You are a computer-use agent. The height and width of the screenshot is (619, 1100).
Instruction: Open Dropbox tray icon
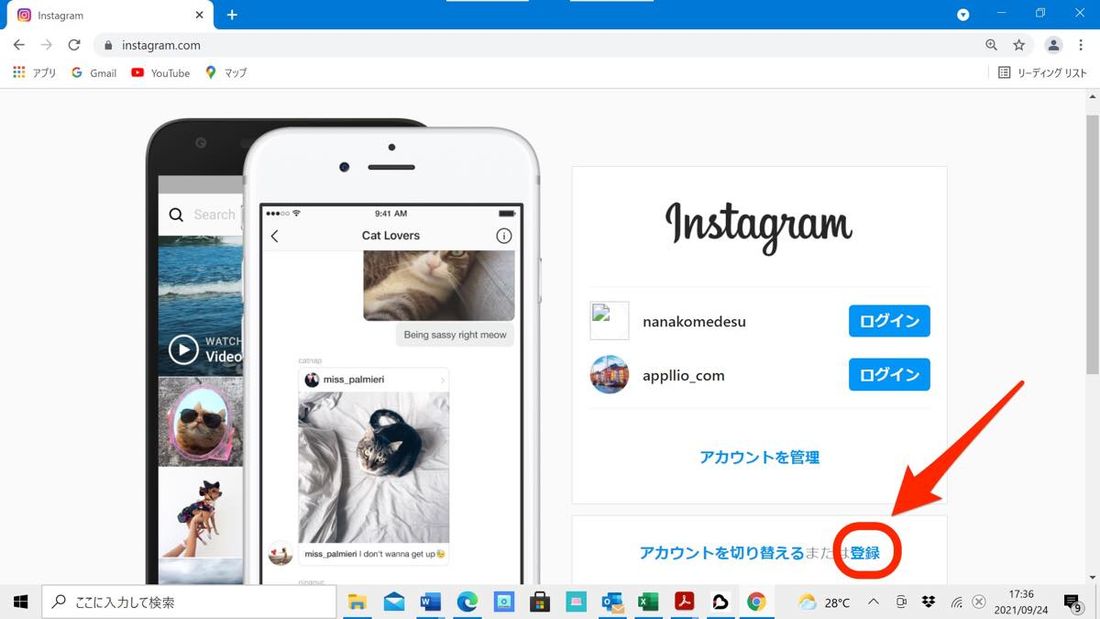[928, 601]
